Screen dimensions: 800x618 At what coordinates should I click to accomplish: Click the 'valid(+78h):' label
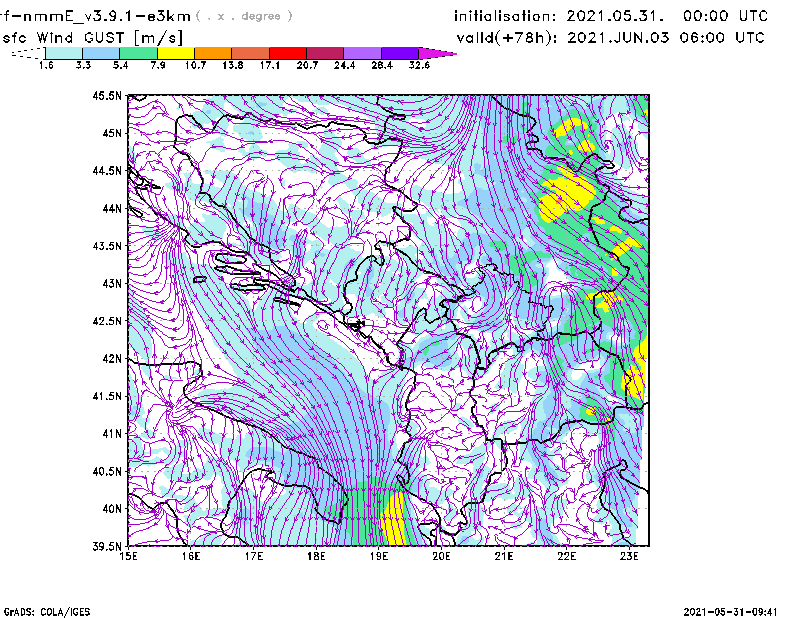pos(508,38)
